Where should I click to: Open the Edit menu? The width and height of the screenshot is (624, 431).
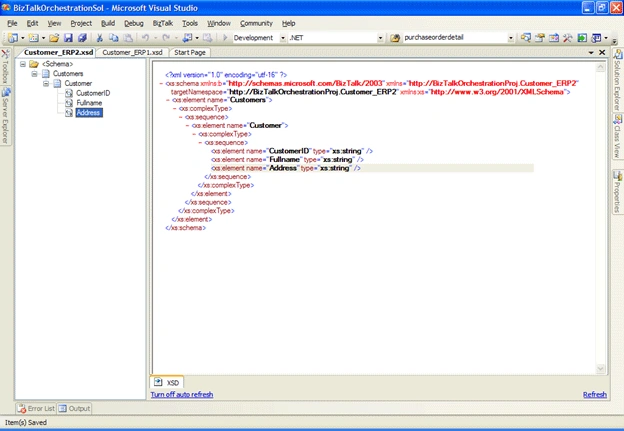(x=32, y=23)
